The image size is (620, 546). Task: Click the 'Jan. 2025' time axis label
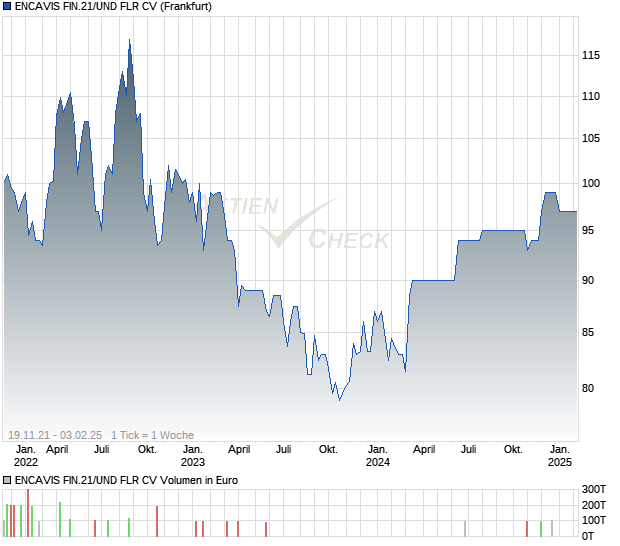click(x=560, y=455)
